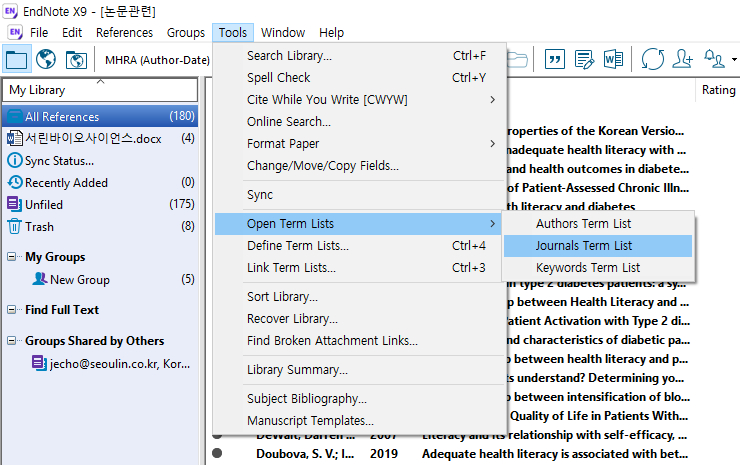Open the Journals Term List

[x=598, y=245]
